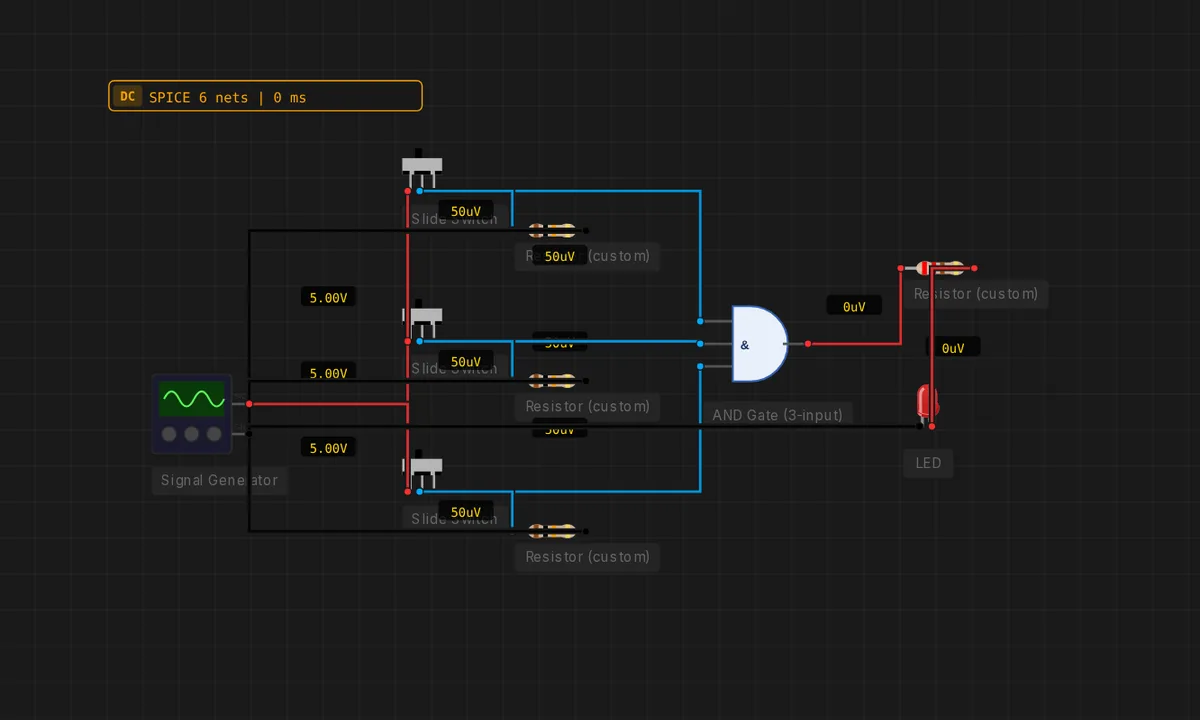
Task: Click the 0uV probe at AND gate output
Action: [854, 307]
